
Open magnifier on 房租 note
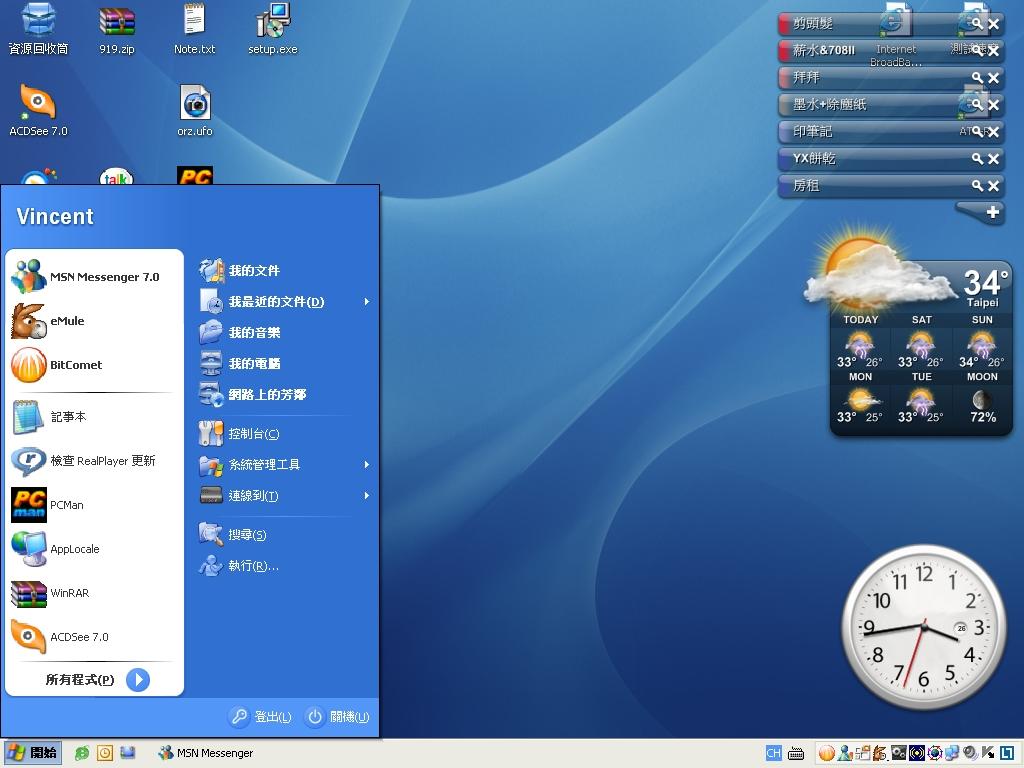pyautogui.click(x=977, y=186)
